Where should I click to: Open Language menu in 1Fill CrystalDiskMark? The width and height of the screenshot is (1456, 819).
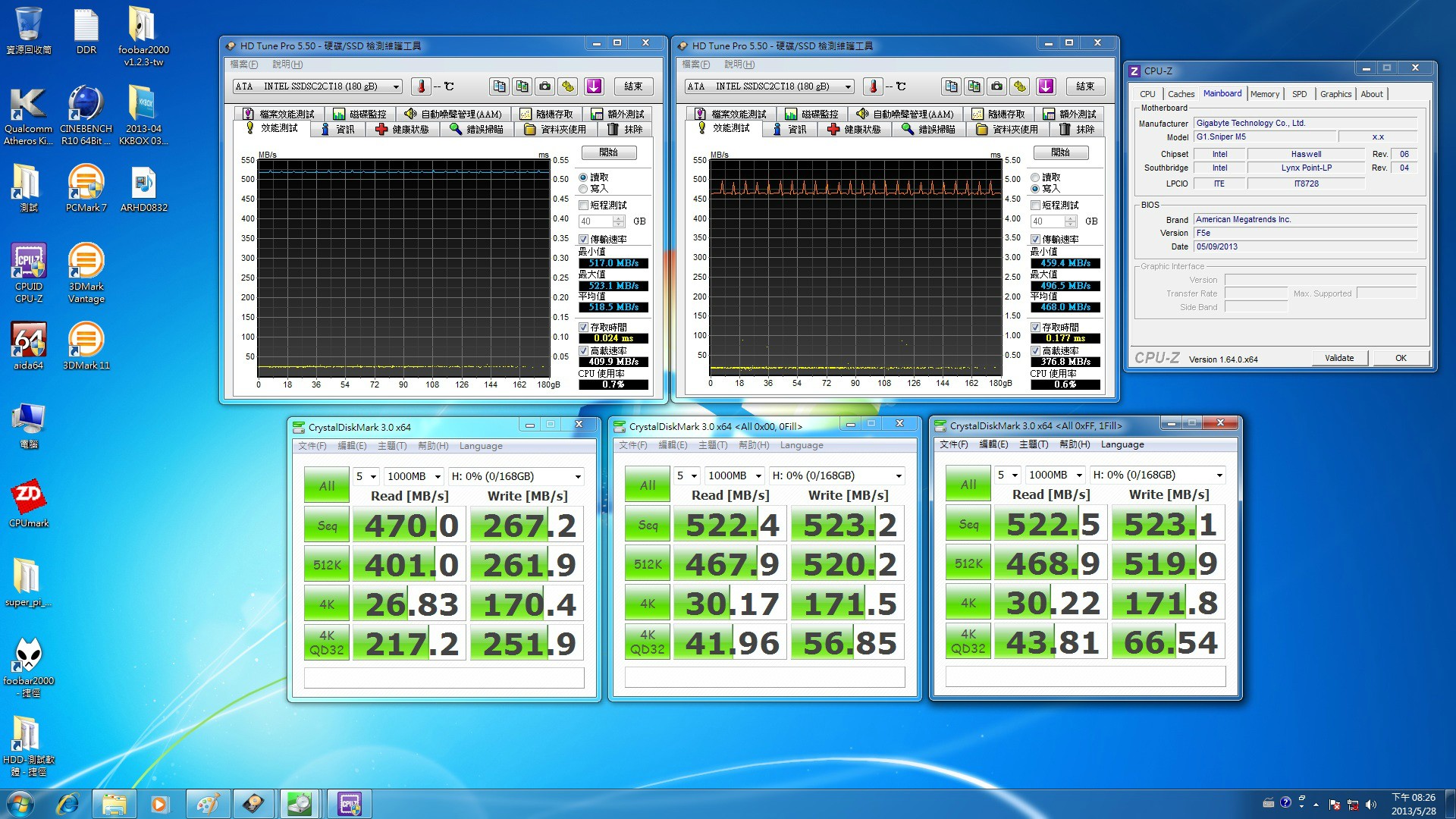pos(1122,445)
